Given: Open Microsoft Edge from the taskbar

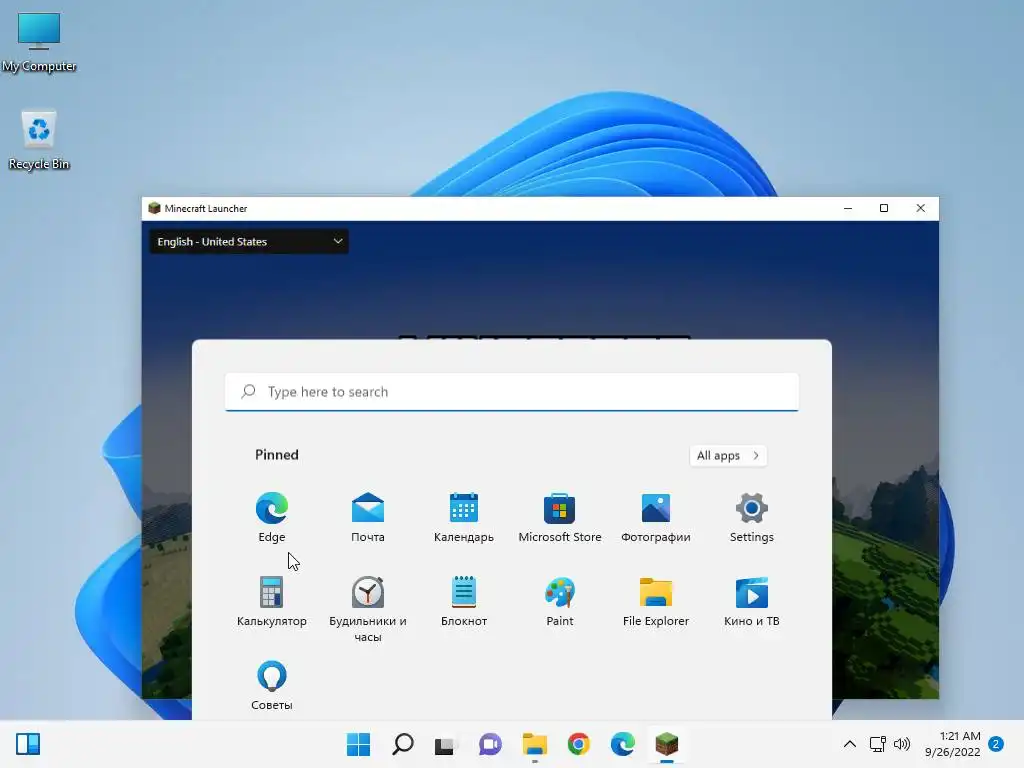Looking at the screenshot, I should click(622, 744).
